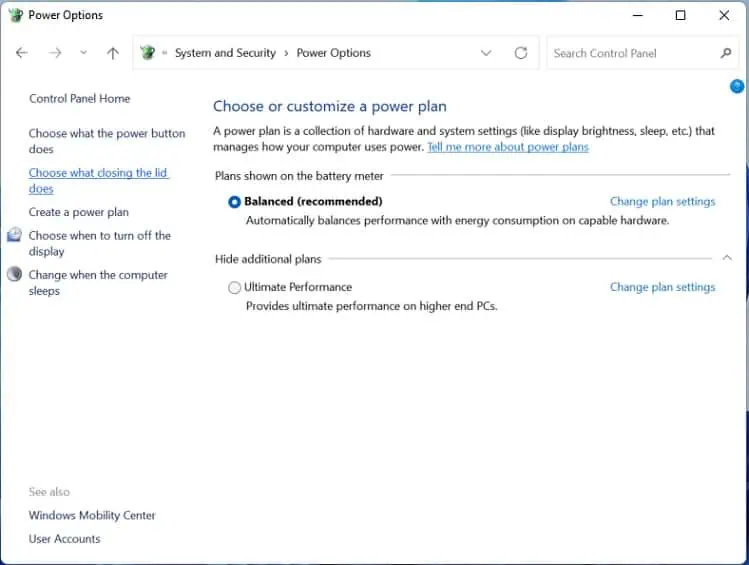
Task: Click the Control Panel icon in address bar
Action: coord(148,53)
